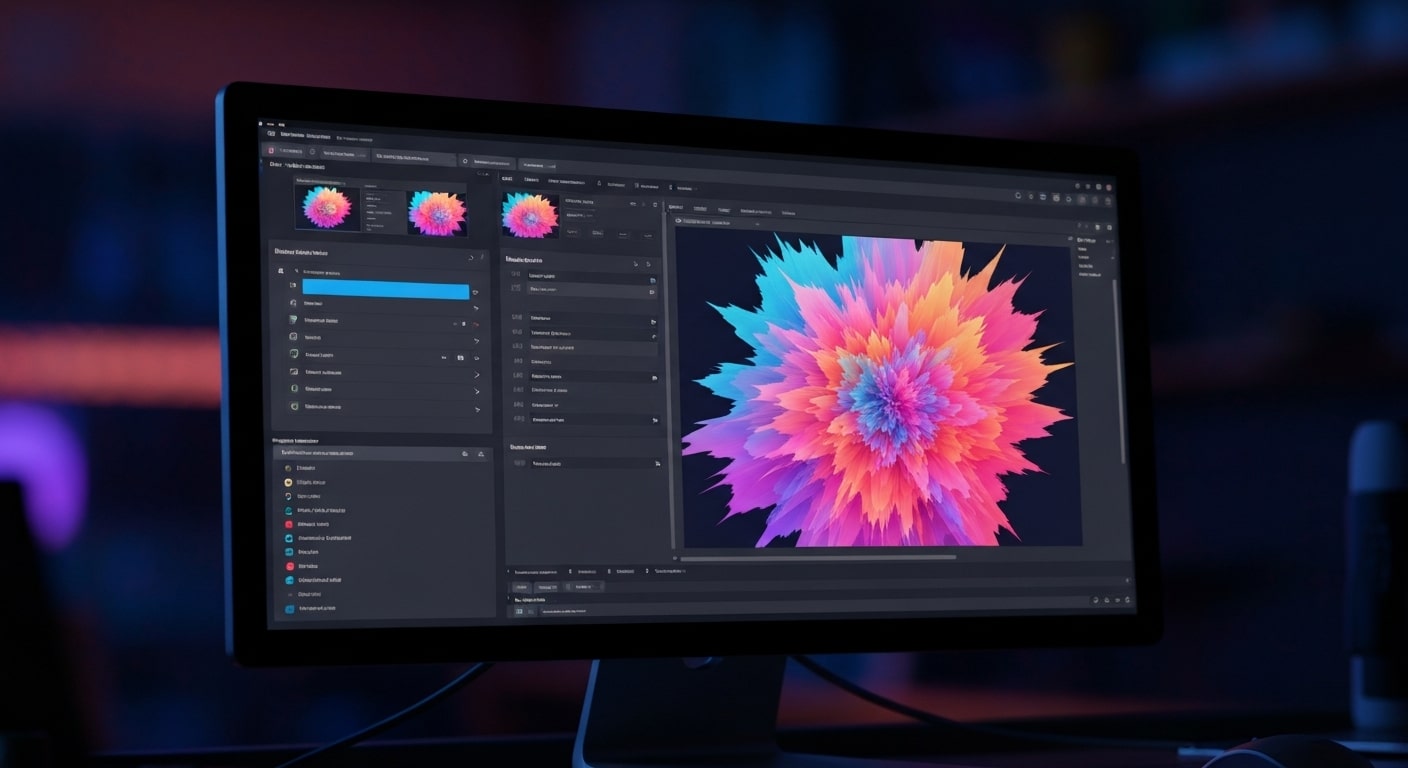The width and height of the screenshot is (1408, 768).
Task: Click the red circular icon in the lower-left list
Action: point(288,525)
